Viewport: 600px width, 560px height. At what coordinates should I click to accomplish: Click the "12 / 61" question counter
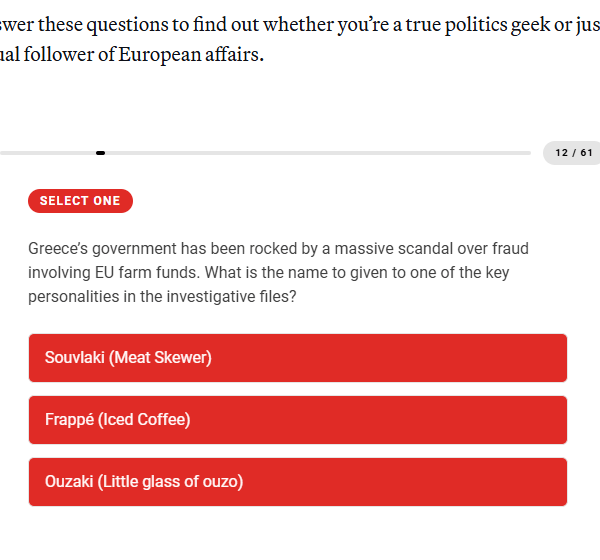(574, 153)
